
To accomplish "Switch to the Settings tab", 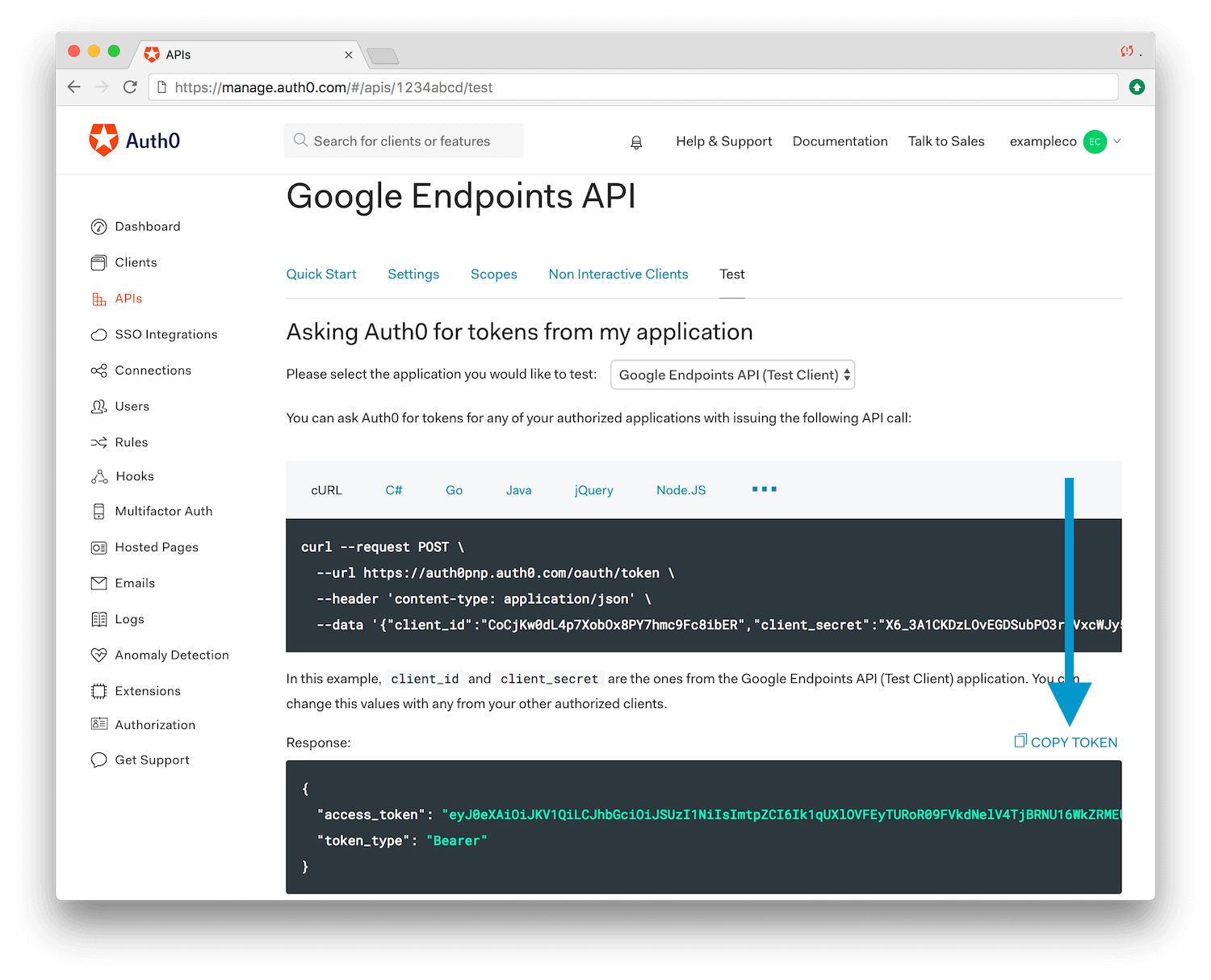I will point(413,274).
